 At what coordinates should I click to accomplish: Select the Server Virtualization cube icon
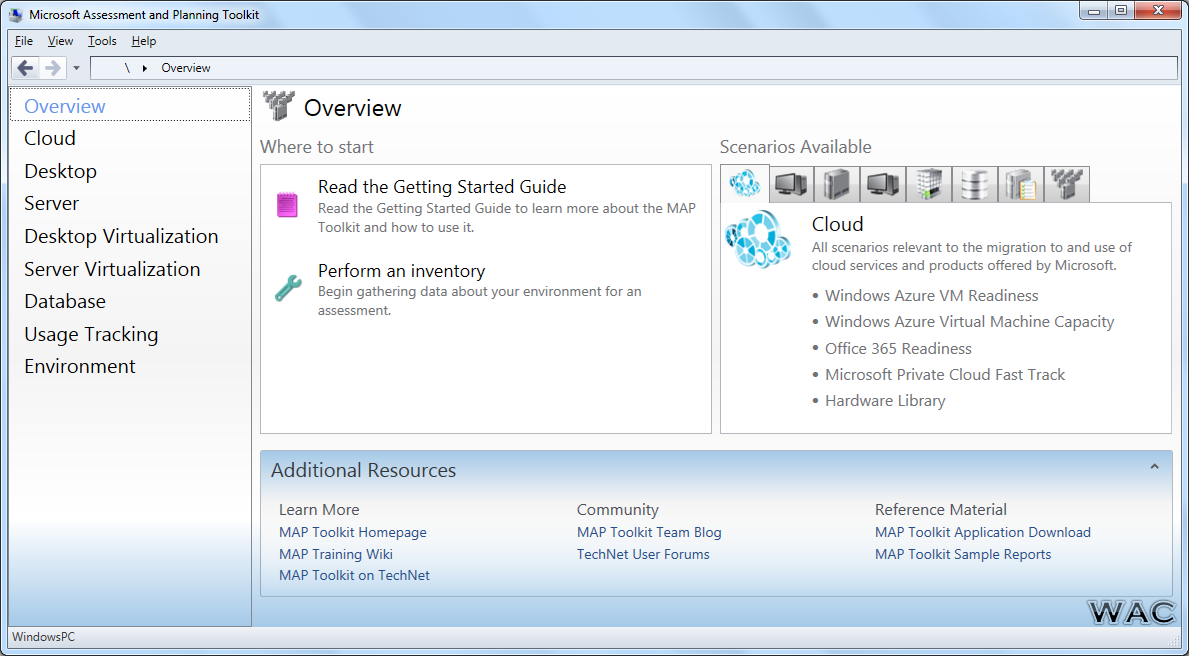click(x=928, y=184)
